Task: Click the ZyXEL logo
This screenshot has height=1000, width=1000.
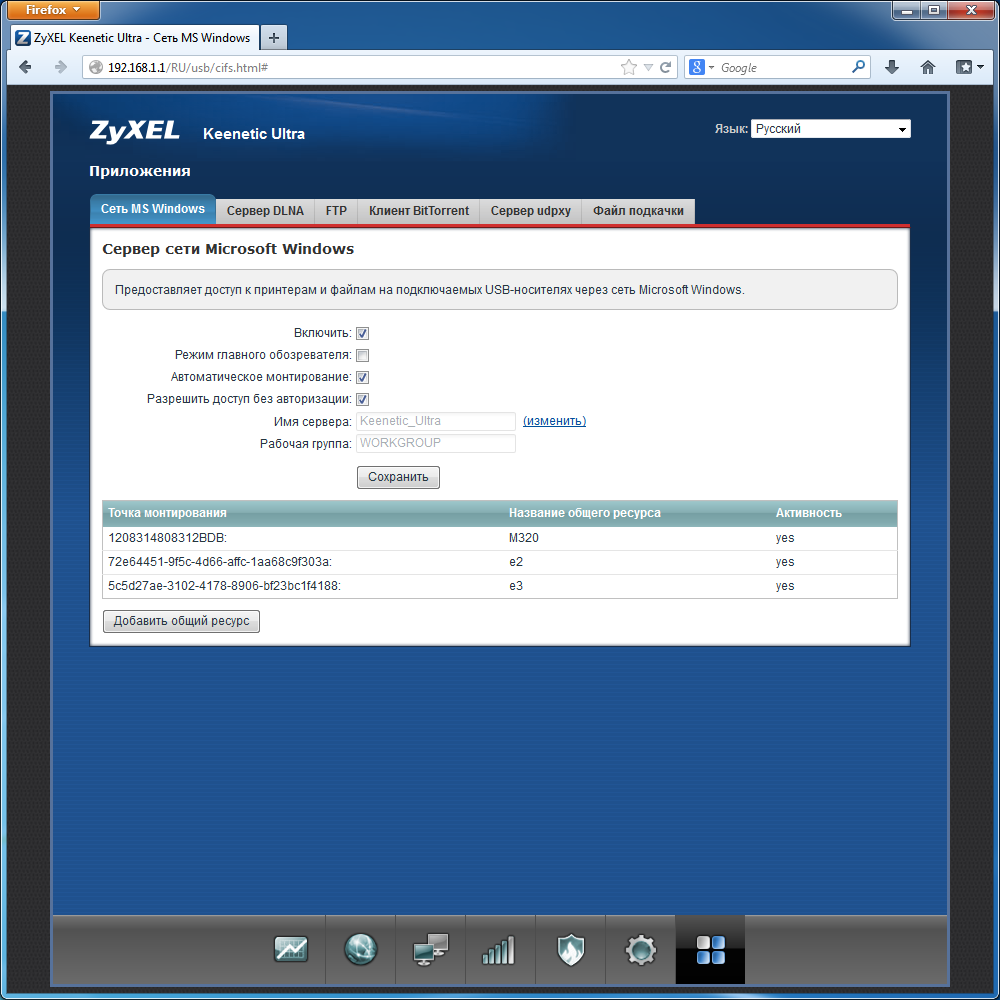Action: pyautogui.click(x=135, y=131)
